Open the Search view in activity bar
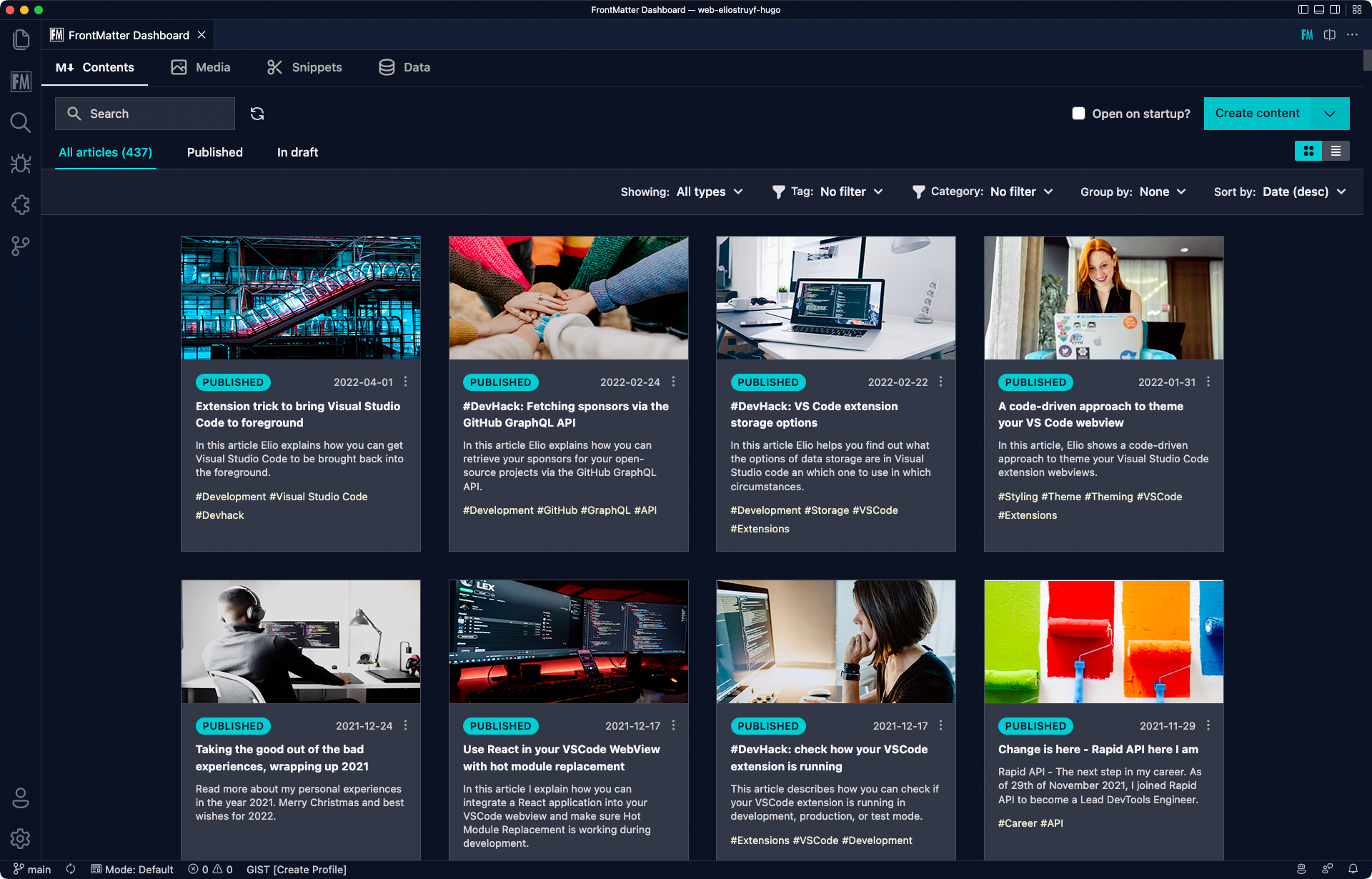Screen dimensions: 1372x879 (x=21, y=123)
